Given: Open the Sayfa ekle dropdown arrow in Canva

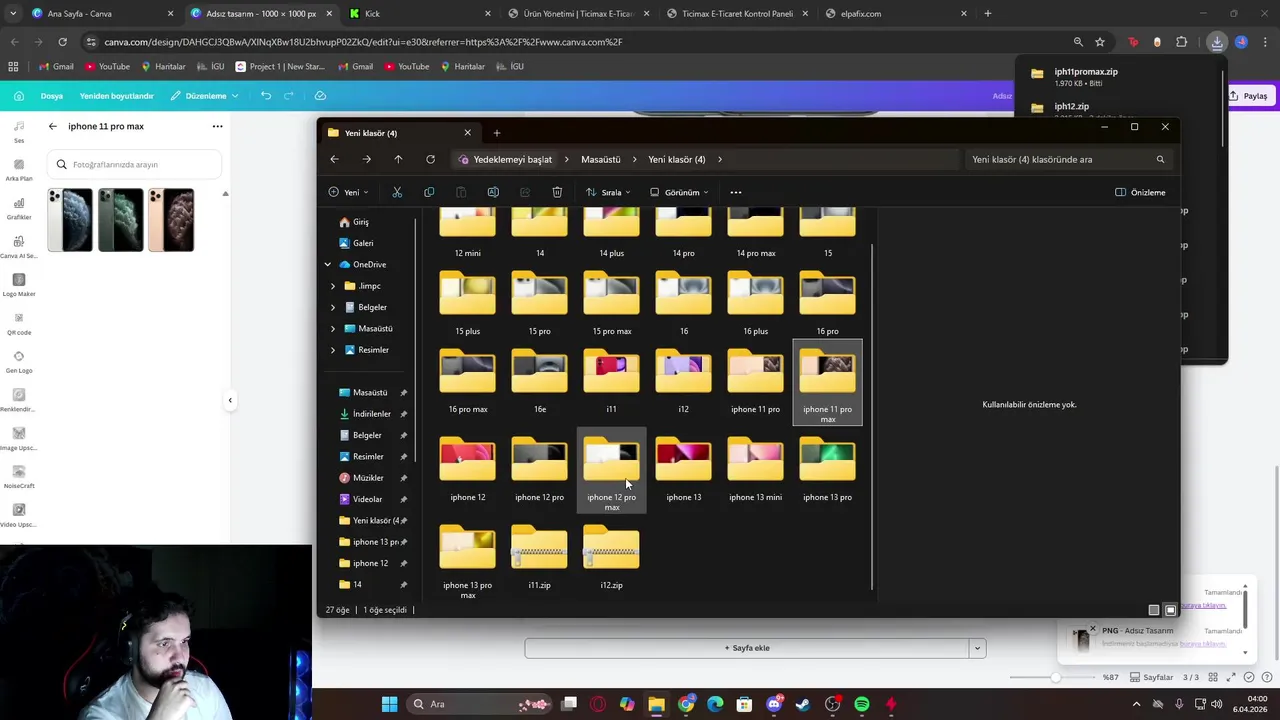Looking at the screenshot, I should (977, 648).
